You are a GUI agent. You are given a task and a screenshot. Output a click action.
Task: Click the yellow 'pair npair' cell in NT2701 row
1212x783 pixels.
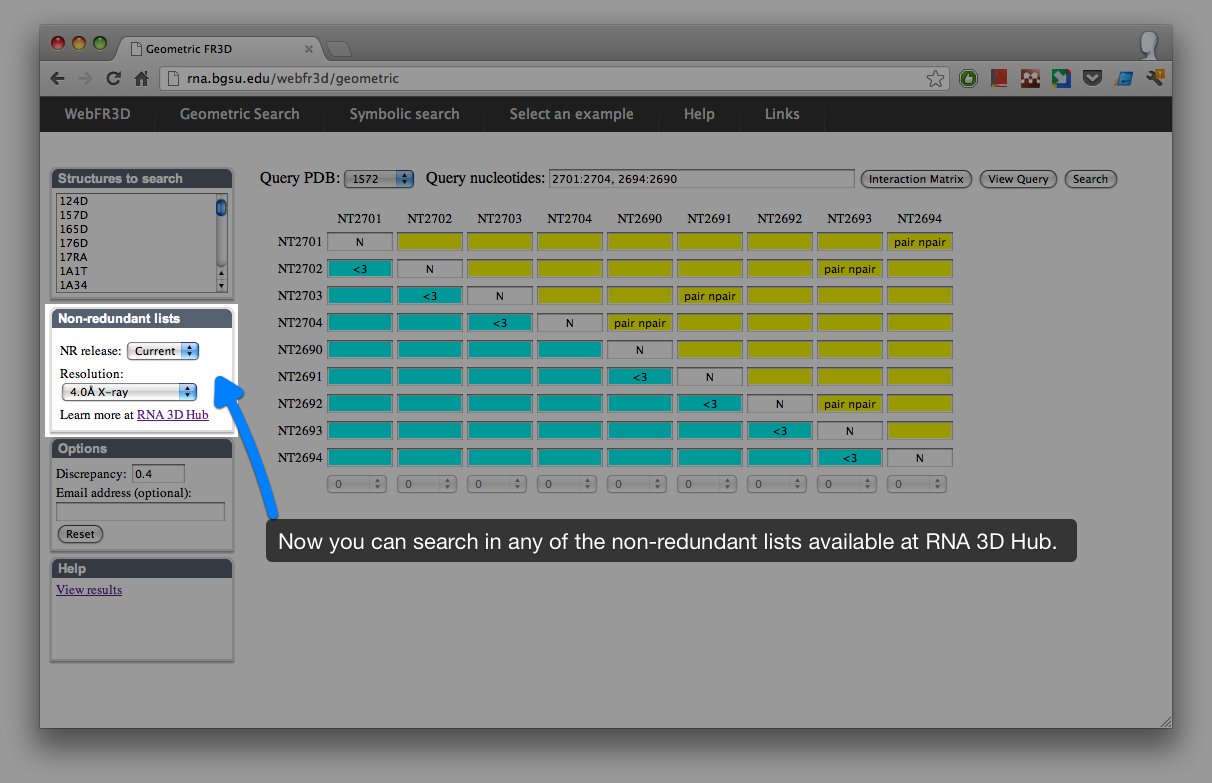[x=919, y=242]
